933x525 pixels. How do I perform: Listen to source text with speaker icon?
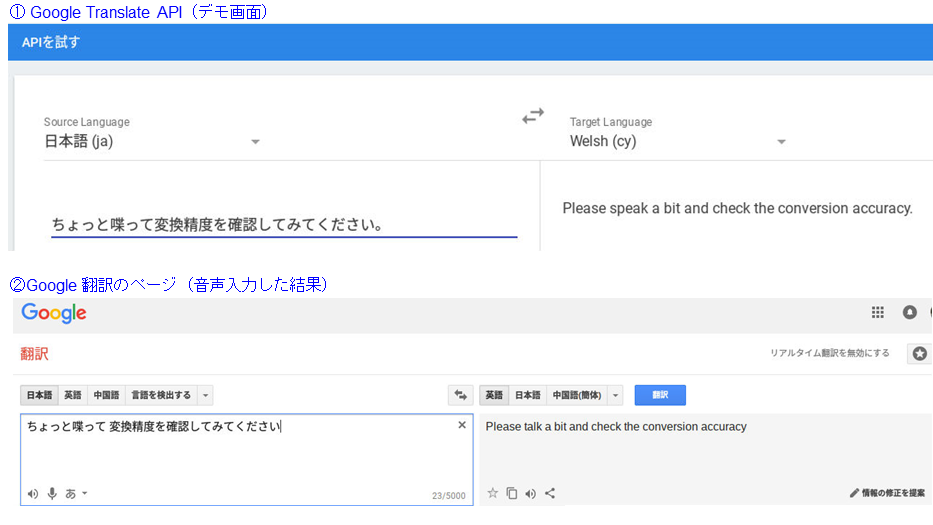[33, 494]
